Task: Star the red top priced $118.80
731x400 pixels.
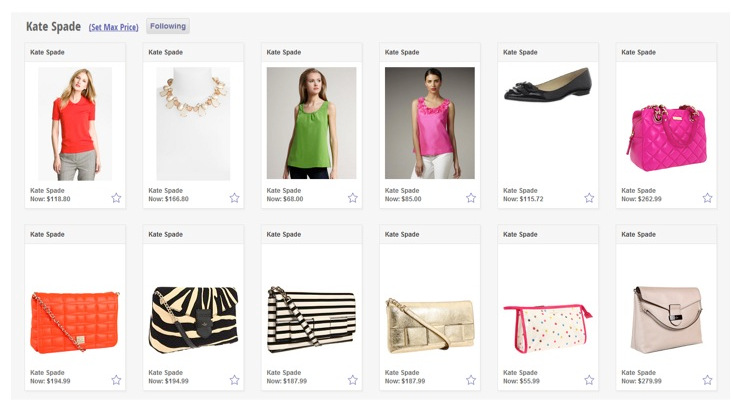Action: click(x=116, y=198)
